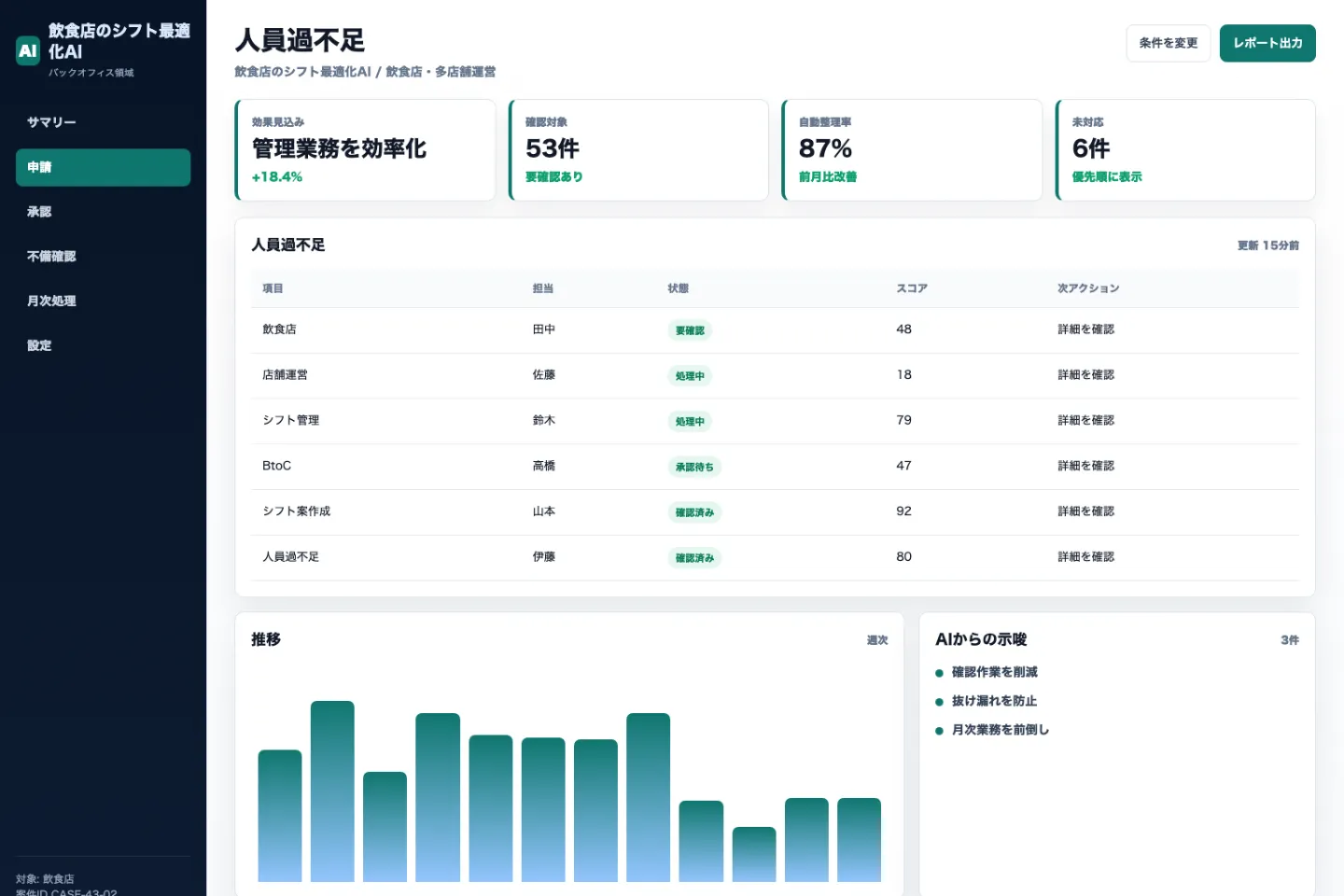Select 詳細を確認 in the BtoC row

coord(1085,466)
